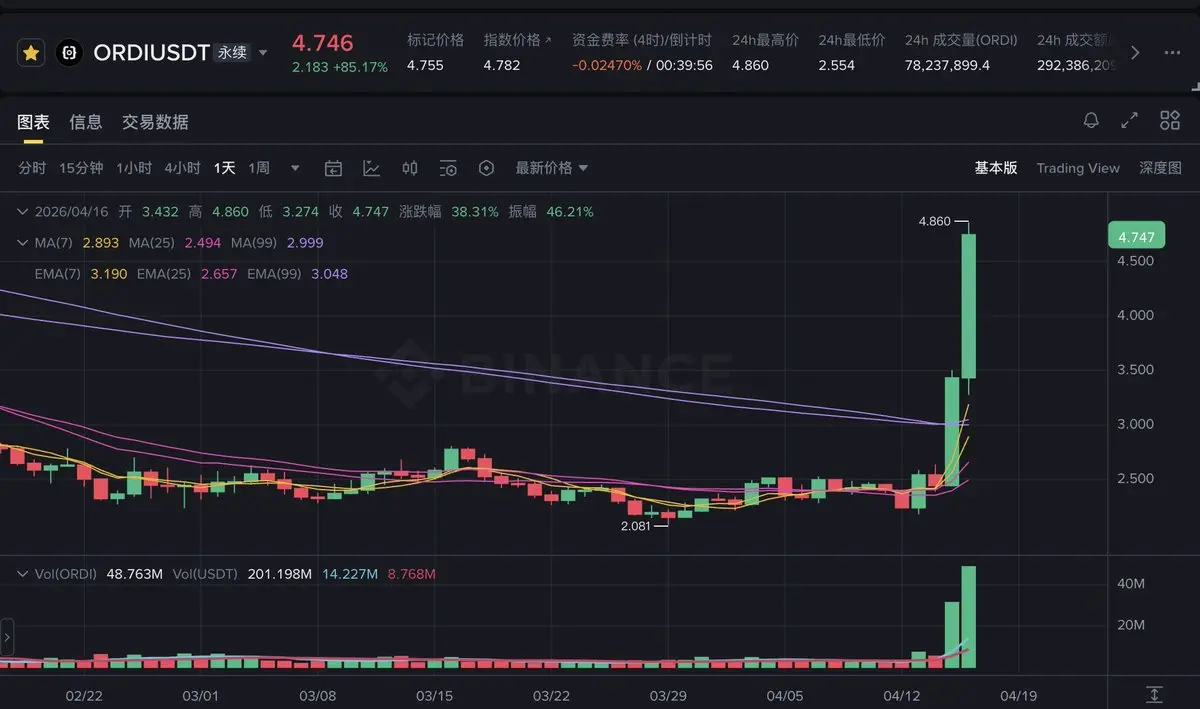Select the 分时 interval
The image size is (1200, 709).
point(32,168)
